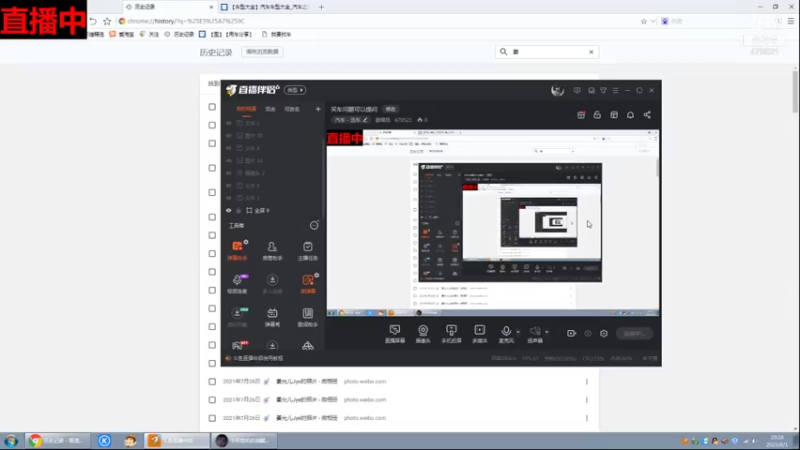The height and width of the screenshot is (450, 800).
Task: Click the padlock icon in streaming app header
Action: pyautogui.click(x=597, y=115)
